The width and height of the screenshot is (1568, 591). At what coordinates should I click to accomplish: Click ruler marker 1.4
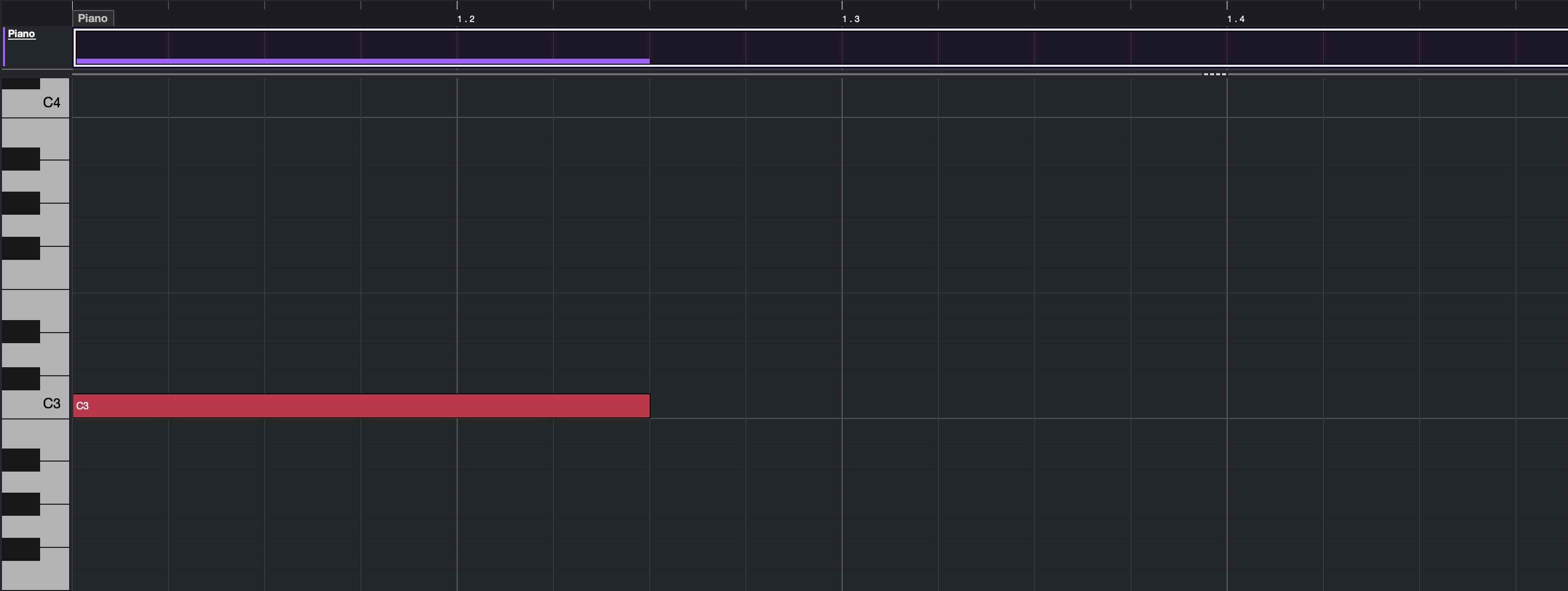click(1235, 19)
